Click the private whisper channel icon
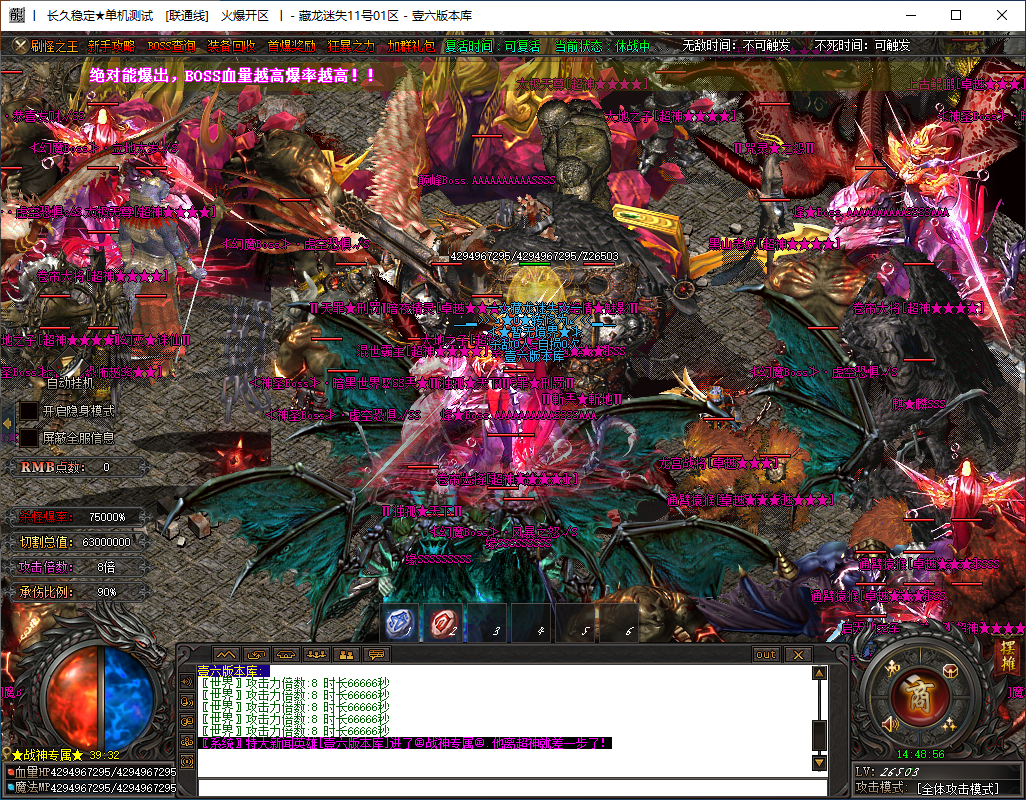 pos(187,701)
